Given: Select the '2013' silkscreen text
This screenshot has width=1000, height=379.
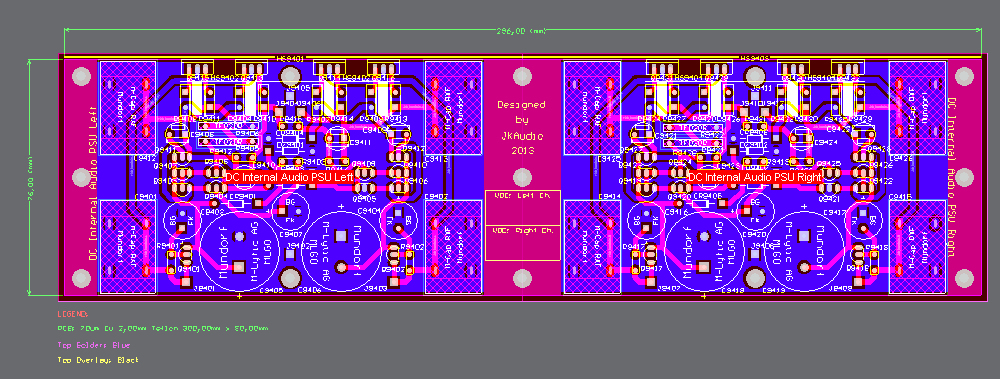Looking at the screenshot, I should (522, 151).
